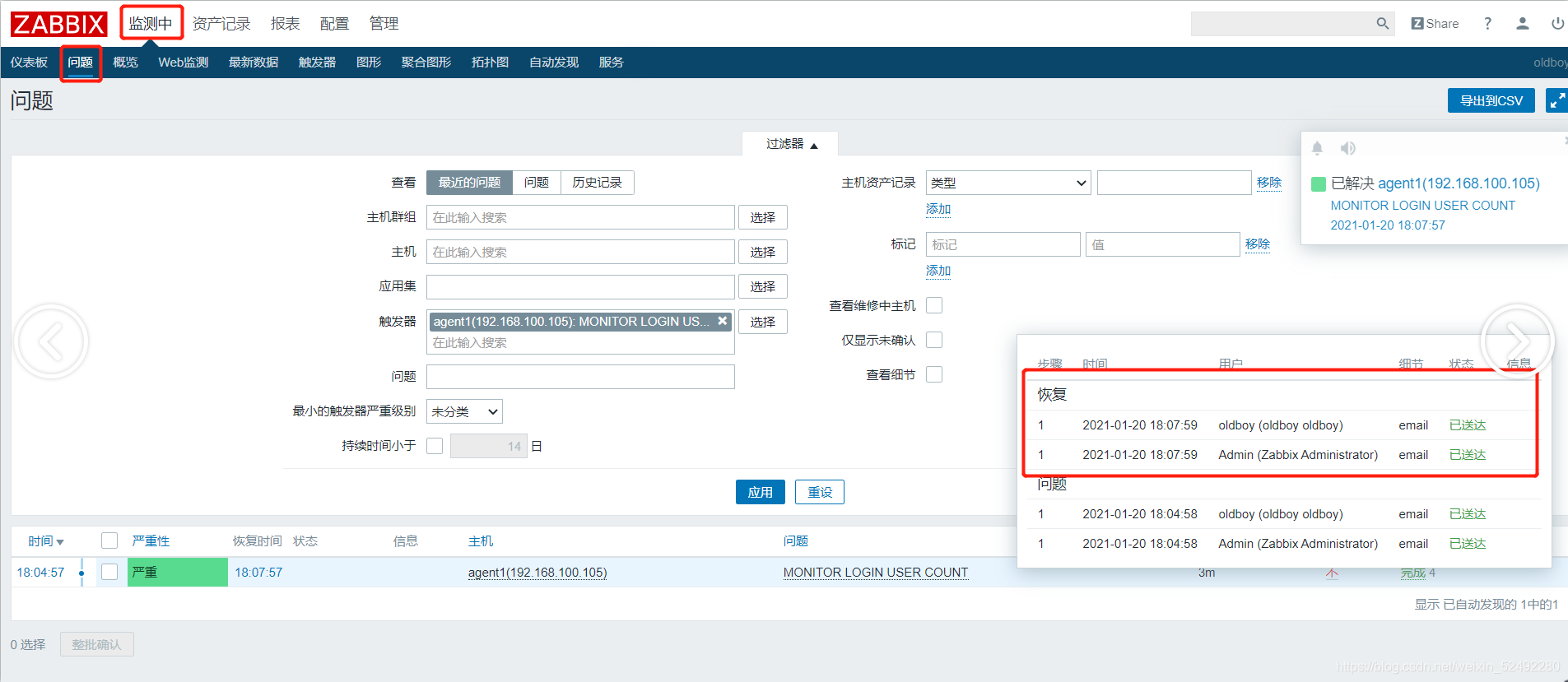The width and height of the screenshot is (1568, 682).
Task: Click the bell snooze icon in notification
Action: [x=1317, y=148]
